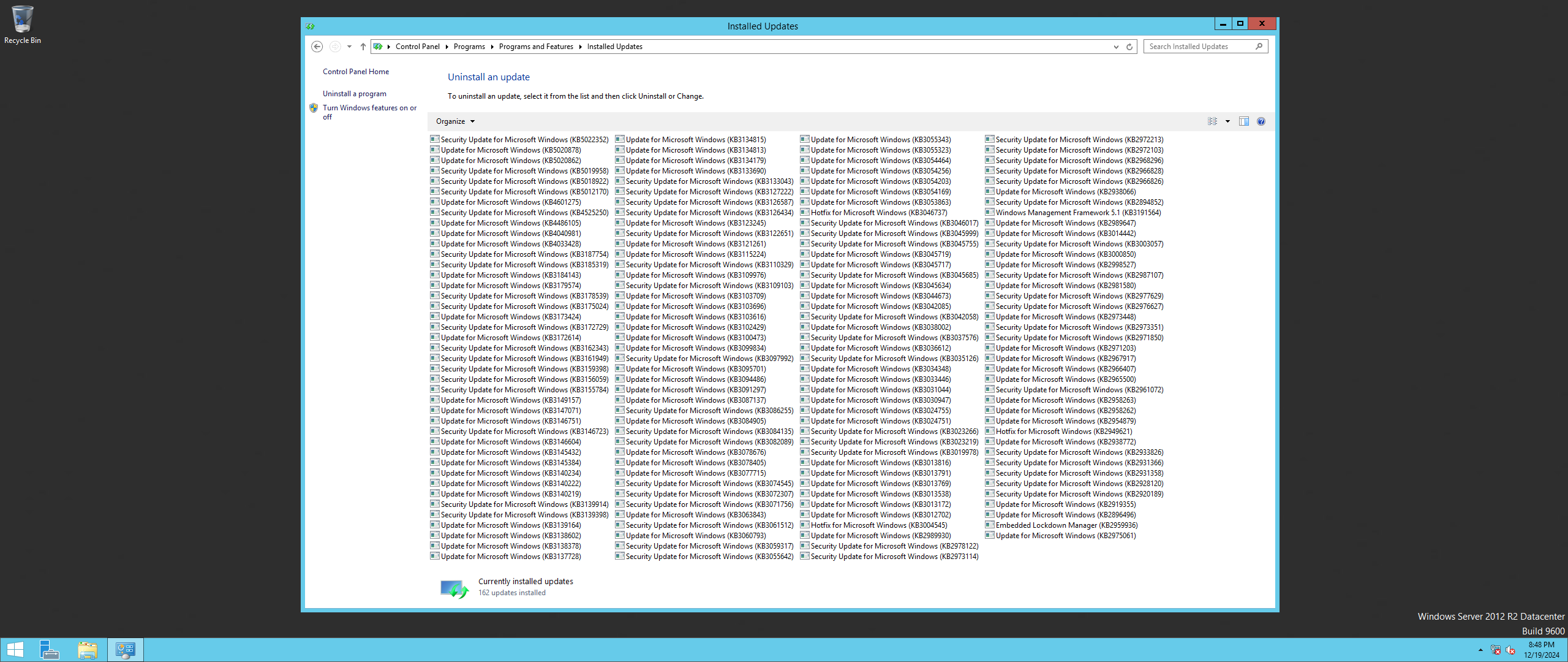1568x662 pixels.
Task: Select Security Update KB2973114
Action: point(889,557)
